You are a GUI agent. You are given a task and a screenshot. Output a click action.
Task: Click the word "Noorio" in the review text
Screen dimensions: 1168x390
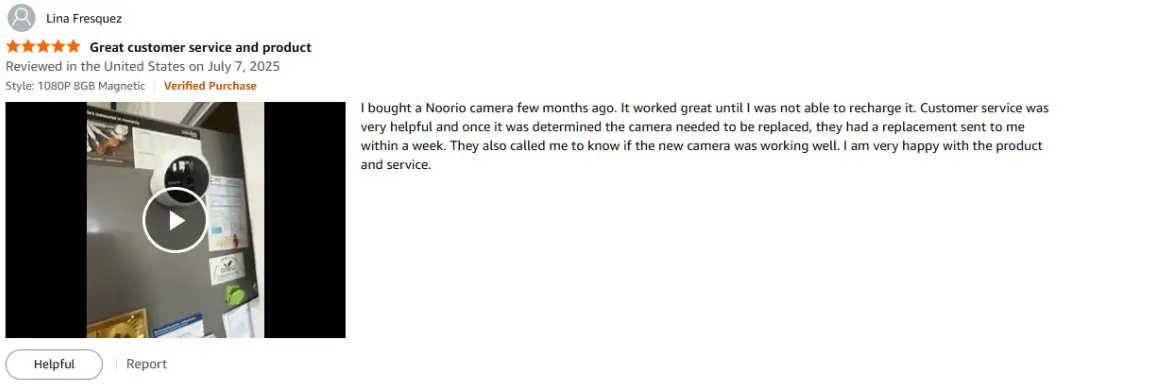pos(445,108)
